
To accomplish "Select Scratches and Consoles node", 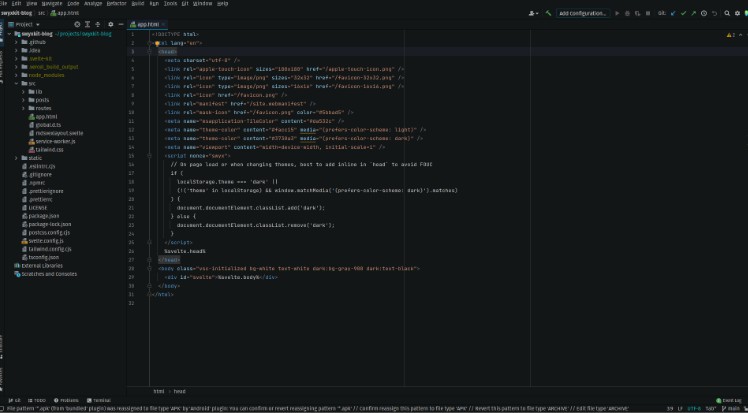I will coord(45,274).
